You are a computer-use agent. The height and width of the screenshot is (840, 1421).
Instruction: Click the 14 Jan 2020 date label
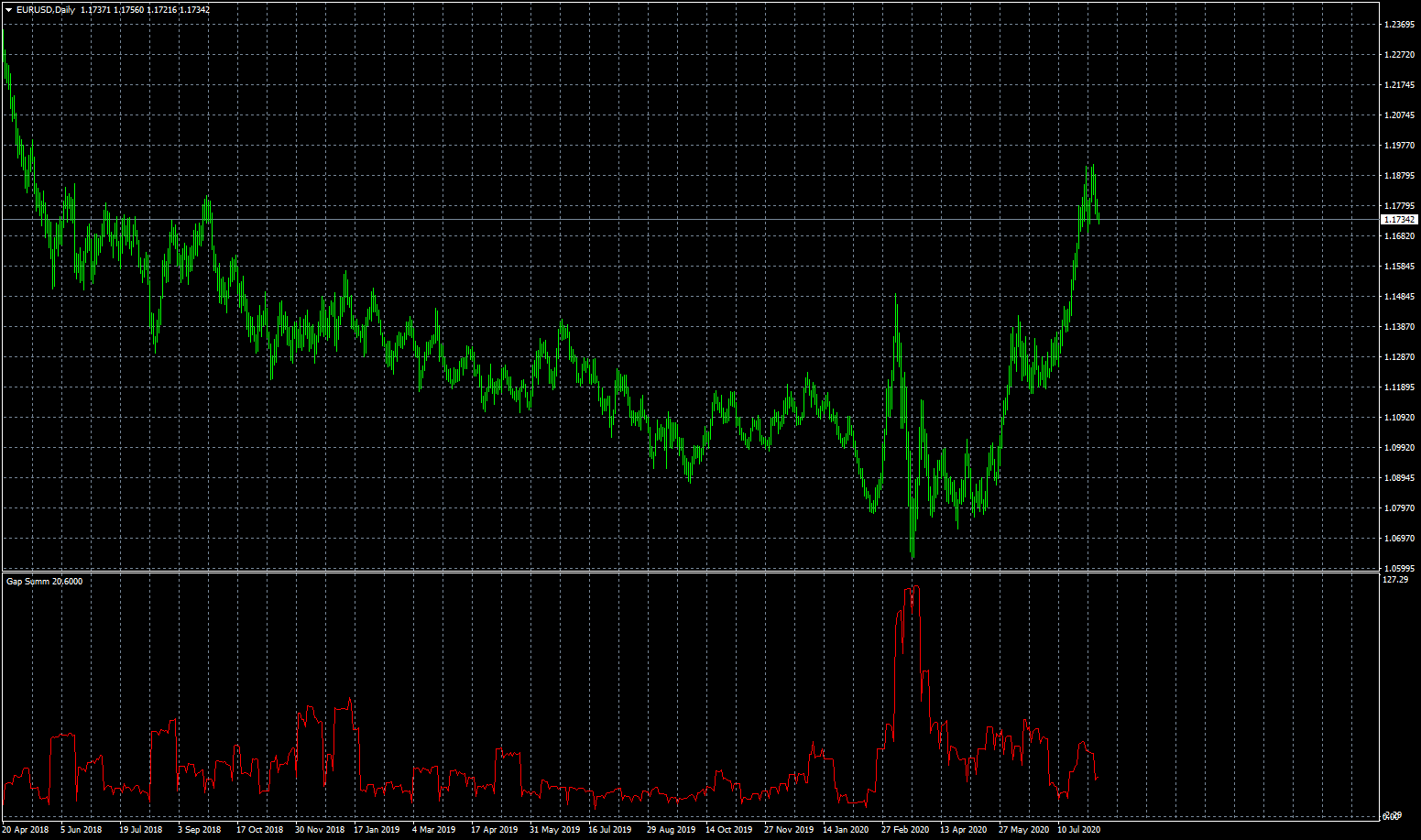click(x=846, y=830)
